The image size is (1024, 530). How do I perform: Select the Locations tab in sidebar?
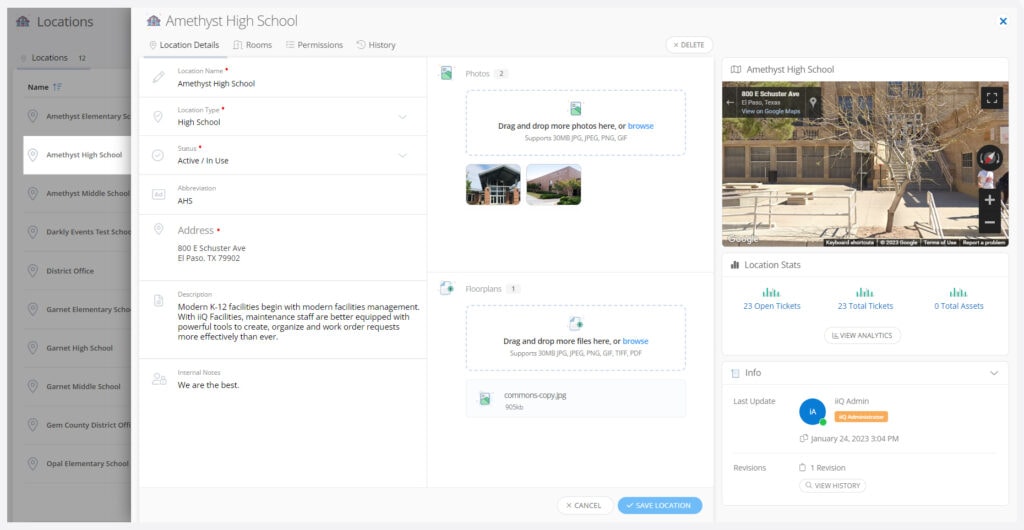tap(54, 58)
